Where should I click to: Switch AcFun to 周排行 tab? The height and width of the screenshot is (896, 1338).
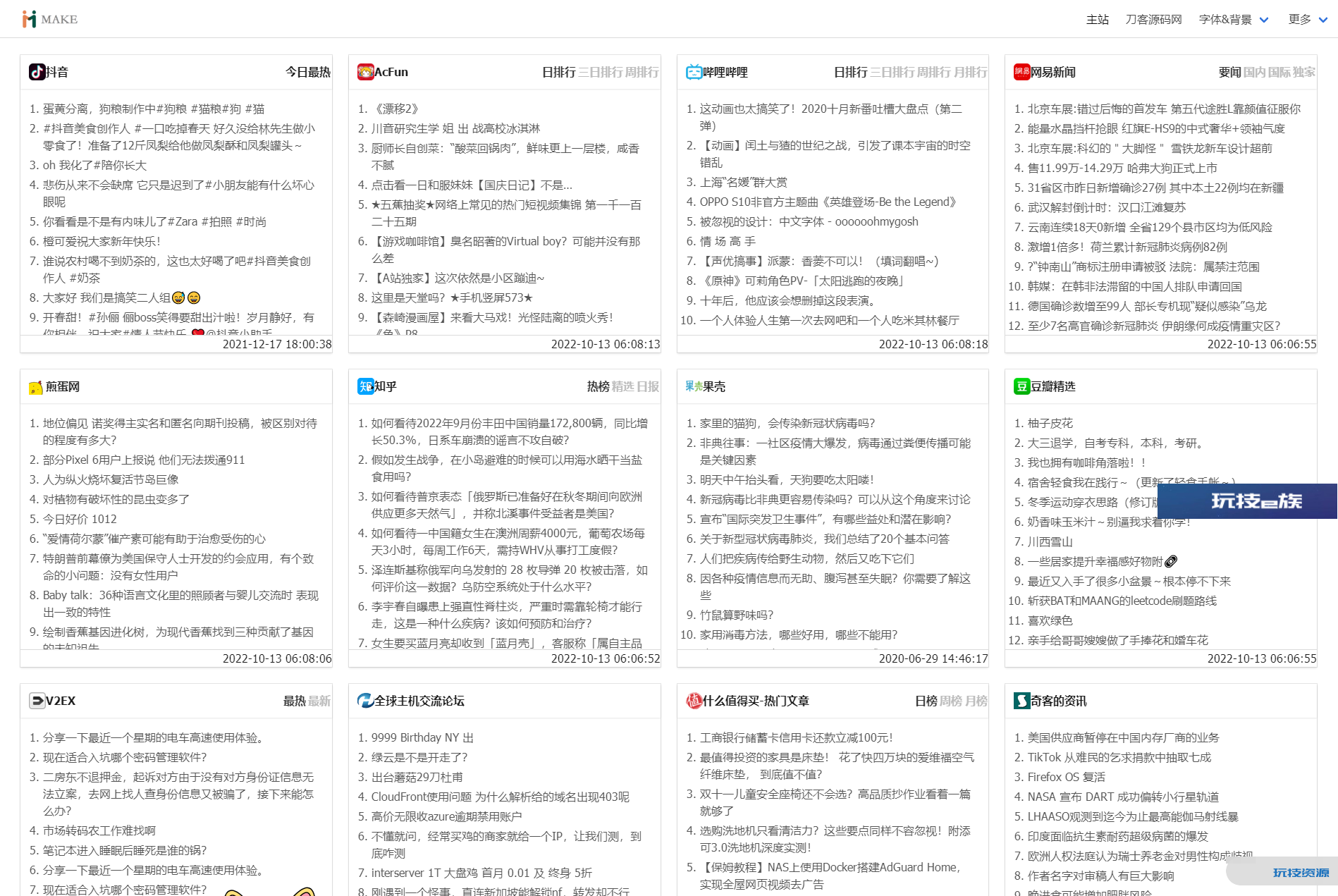coord(642,72)
